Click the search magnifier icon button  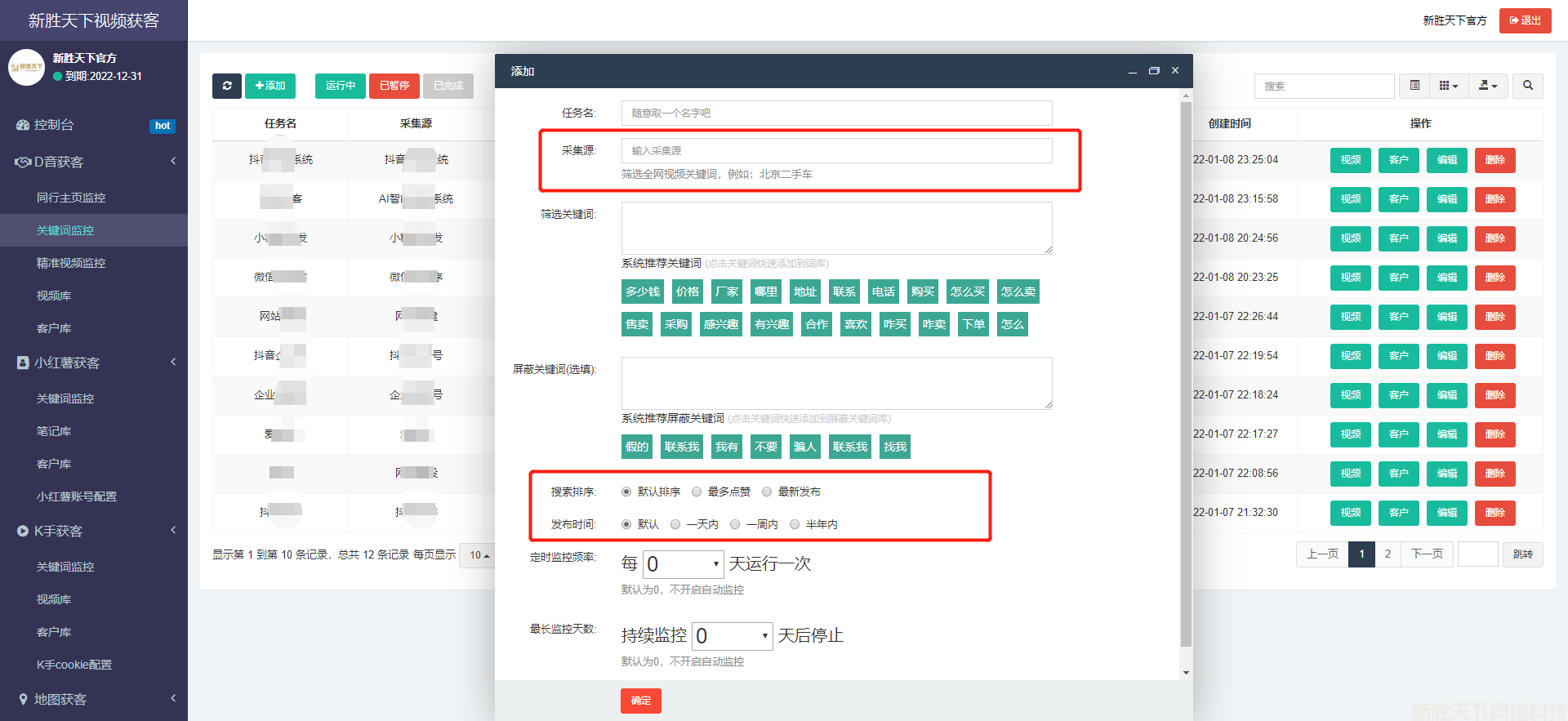1527,86
